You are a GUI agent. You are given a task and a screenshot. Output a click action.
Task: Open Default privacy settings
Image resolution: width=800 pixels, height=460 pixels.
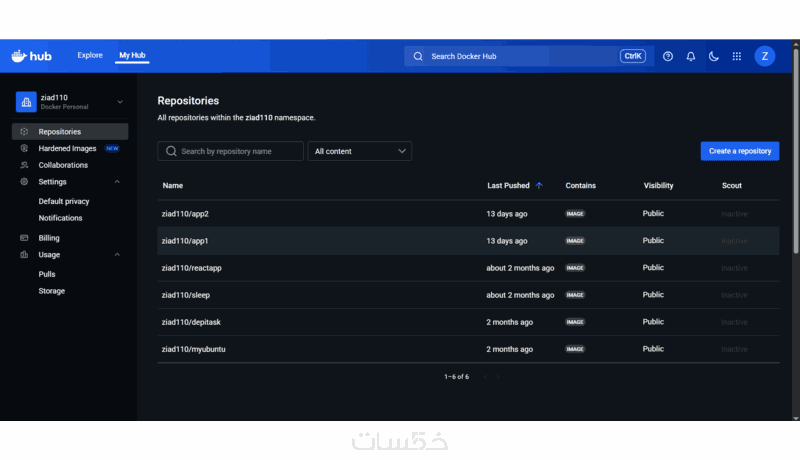tap(64, 201)
